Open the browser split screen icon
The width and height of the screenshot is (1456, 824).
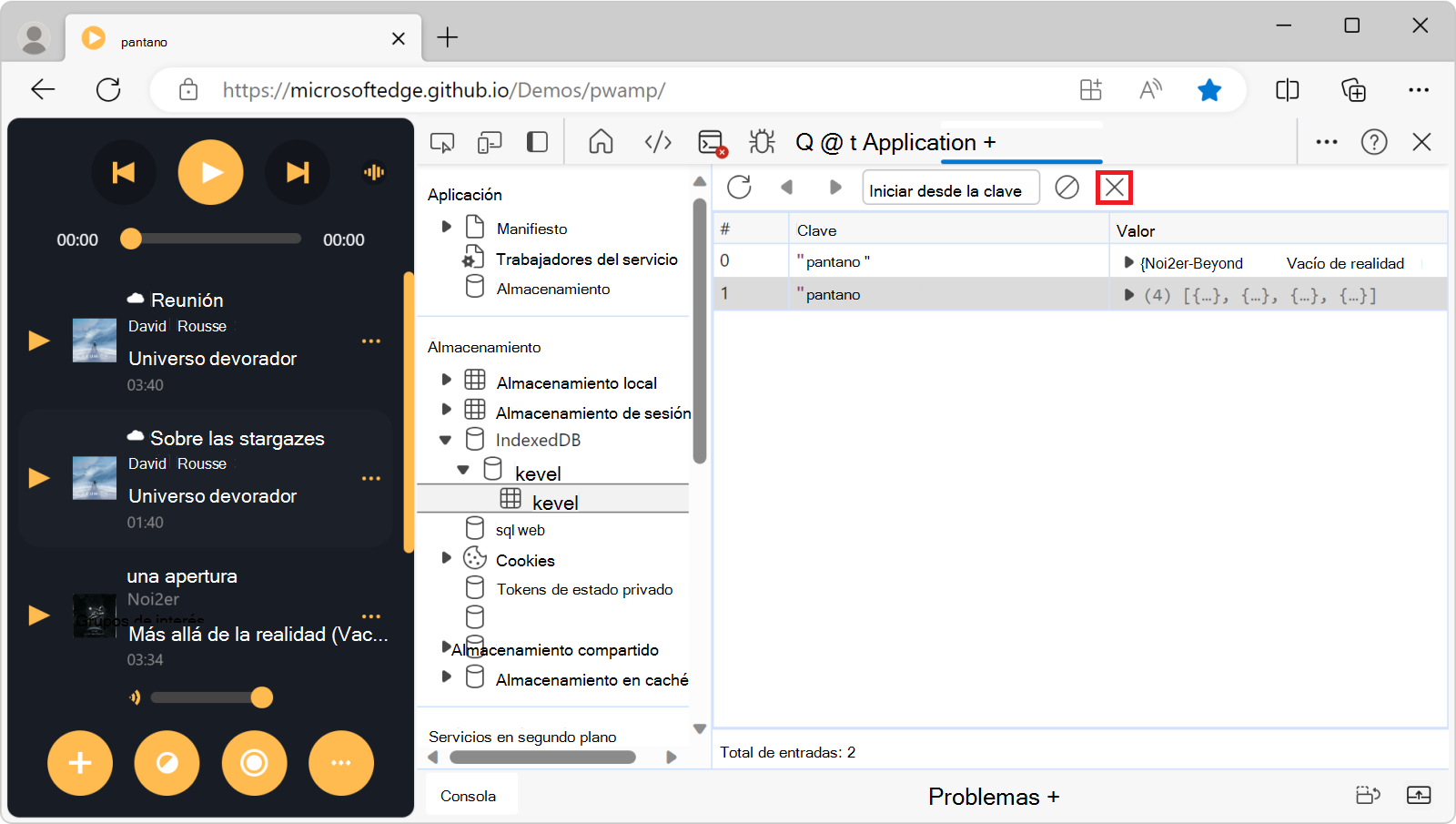[1288, 89]
